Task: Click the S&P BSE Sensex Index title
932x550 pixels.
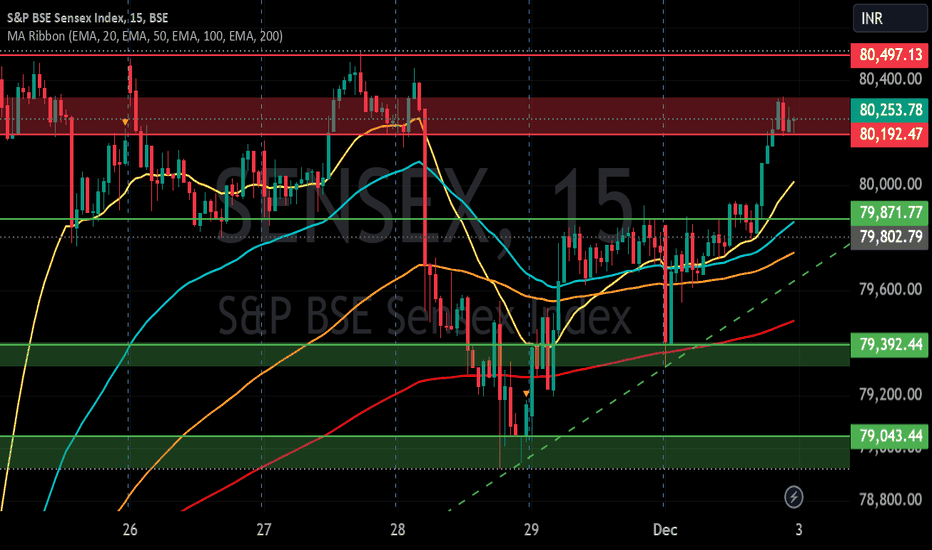Action: pyautogui.click(x=87, y=18)
